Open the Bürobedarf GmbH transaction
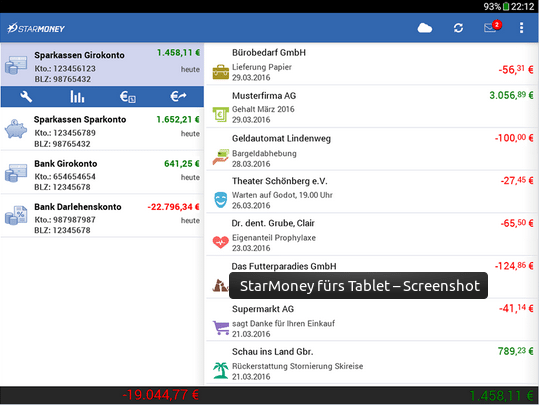 coord(371,64)
